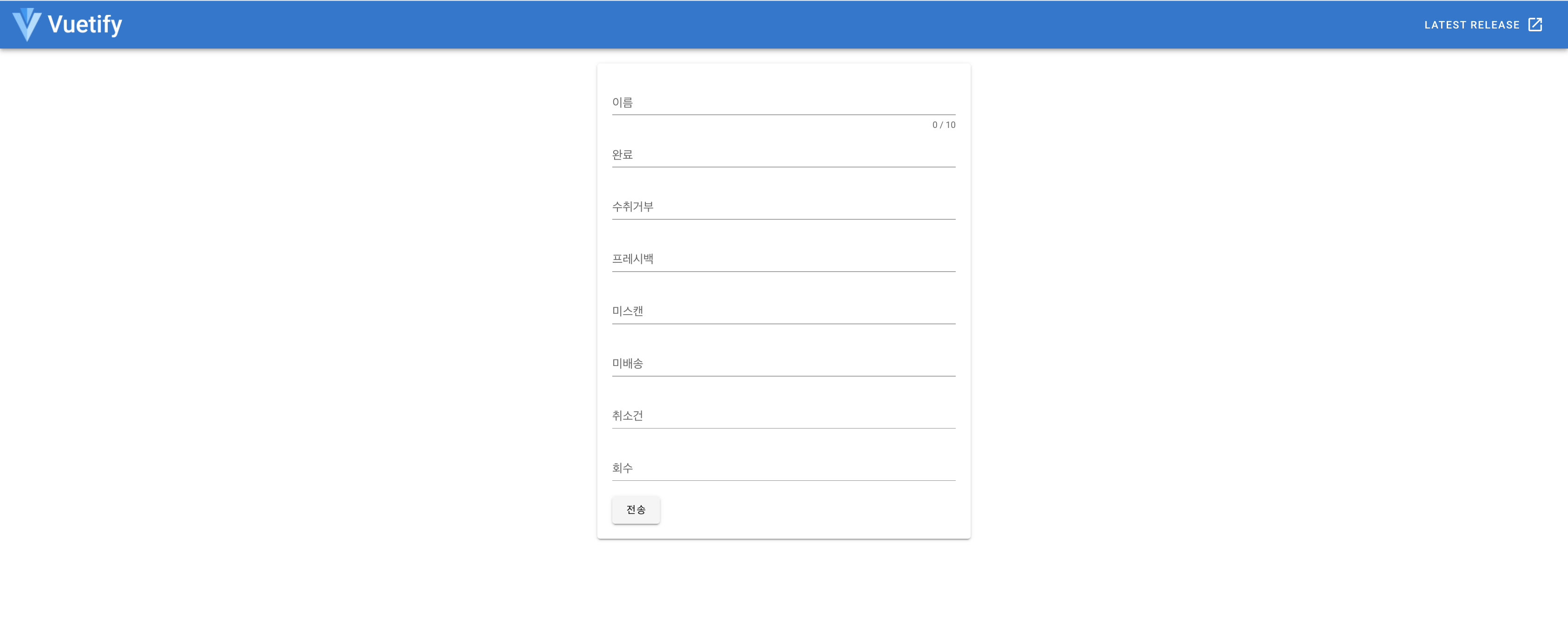Click the Vuetify V logo icon

click(x=27, y=24)
